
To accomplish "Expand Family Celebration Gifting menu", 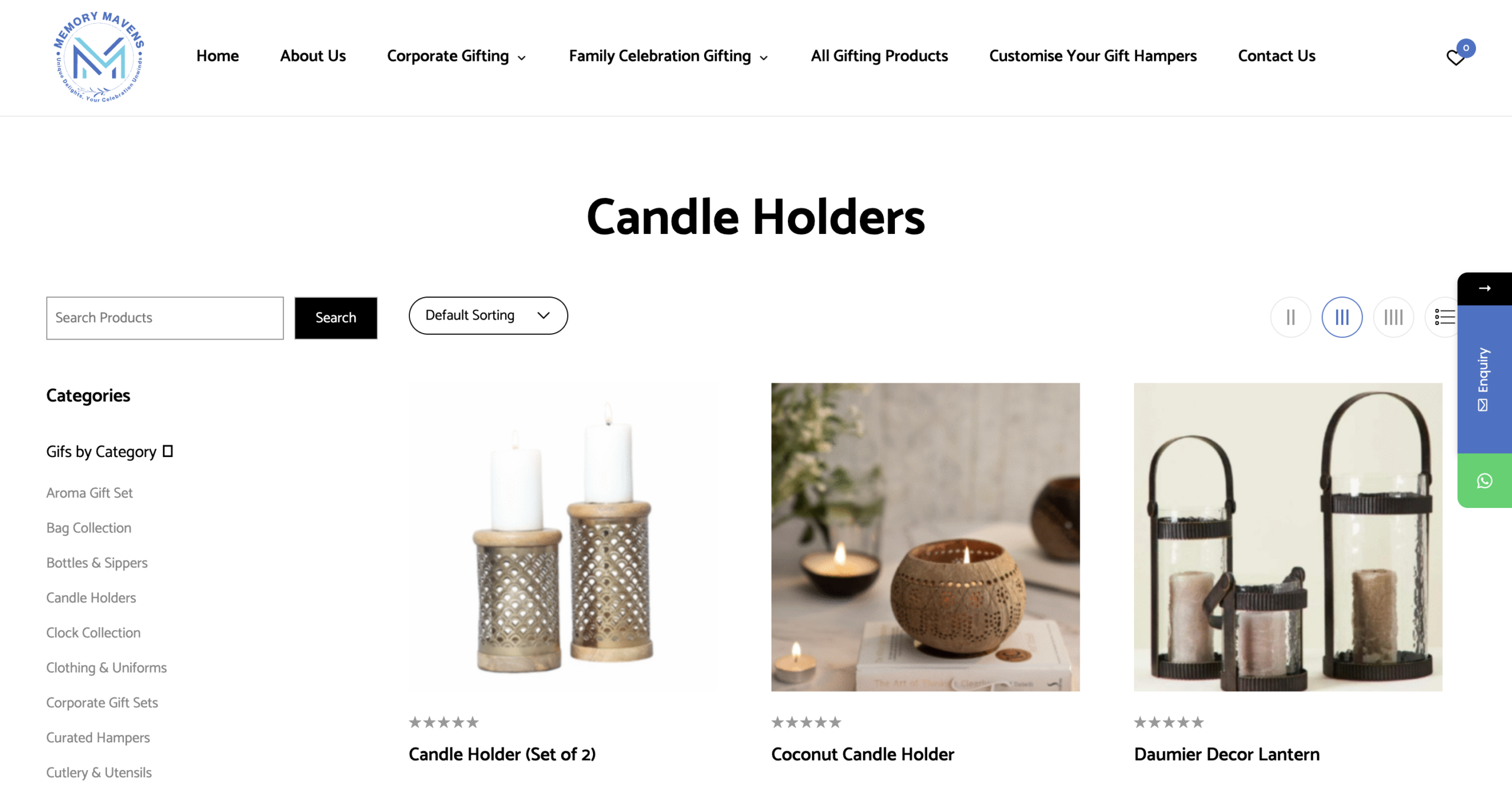I will pyautogui.click(x=668, y=56).
